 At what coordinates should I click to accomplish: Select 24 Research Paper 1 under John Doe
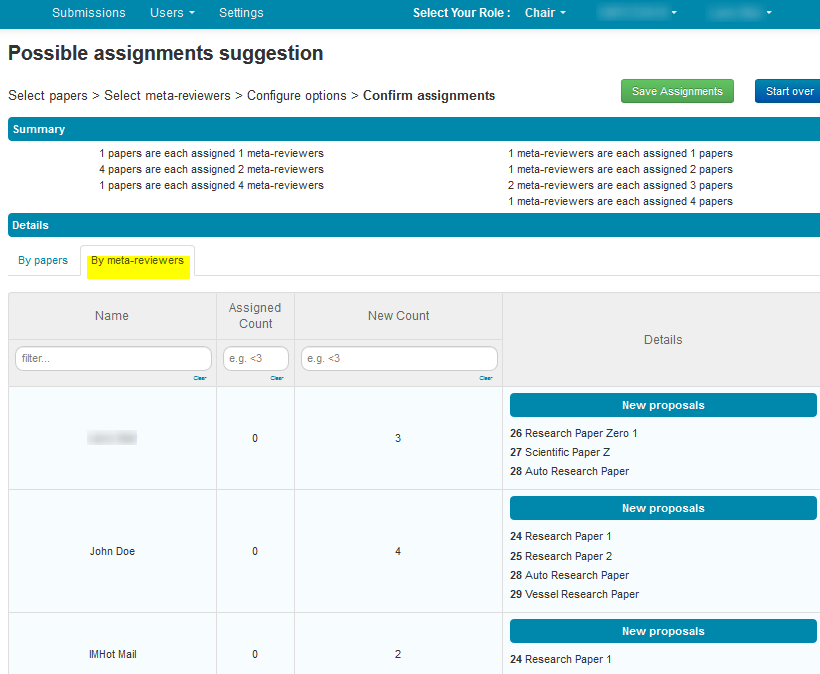(561, 536)
